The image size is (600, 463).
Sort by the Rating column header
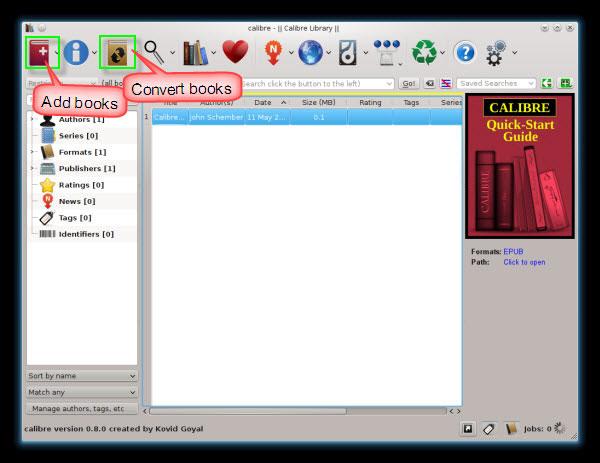pos(370,103)
